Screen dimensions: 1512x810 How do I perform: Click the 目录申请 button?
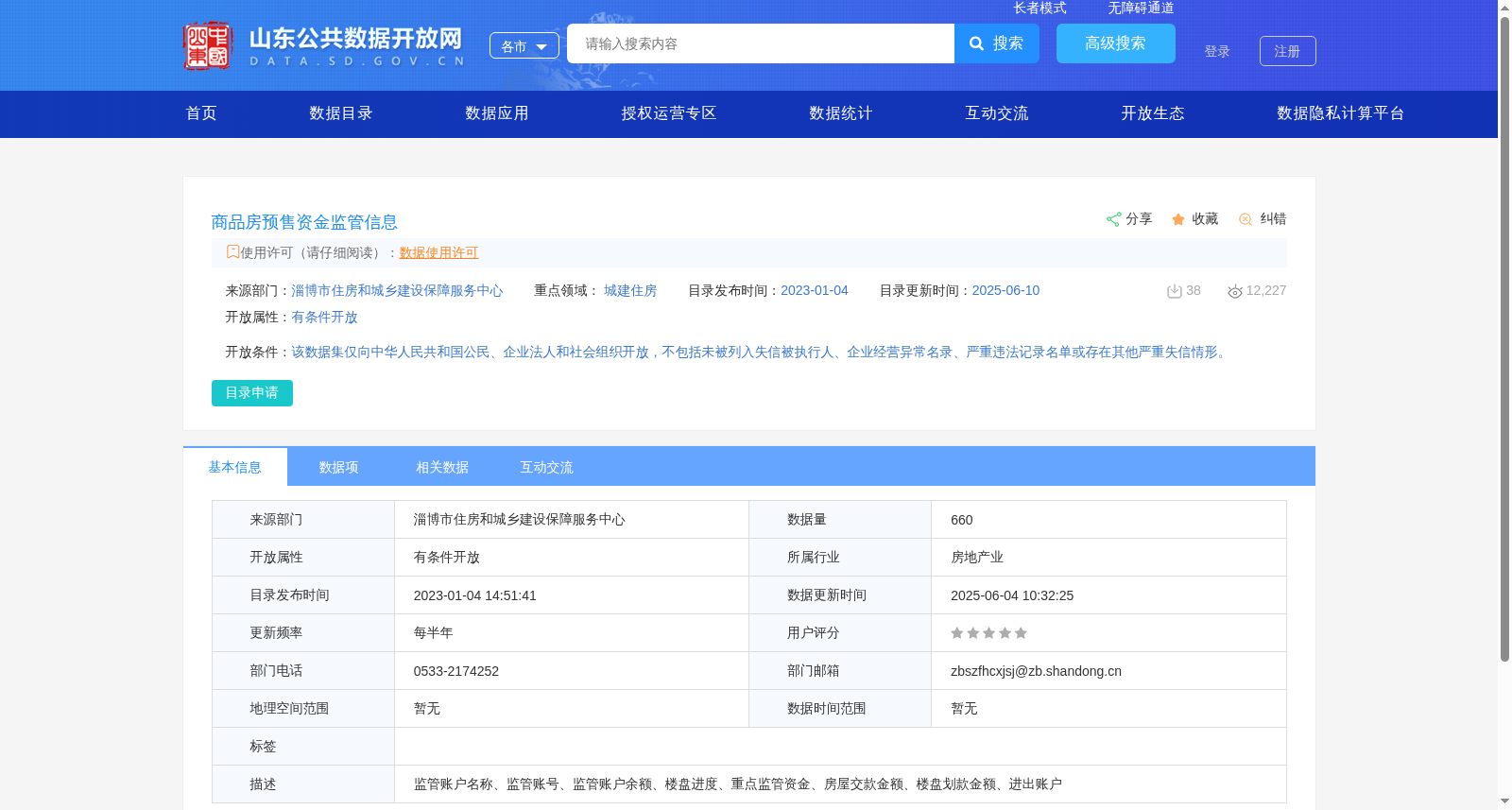click(x=252, y=393)
